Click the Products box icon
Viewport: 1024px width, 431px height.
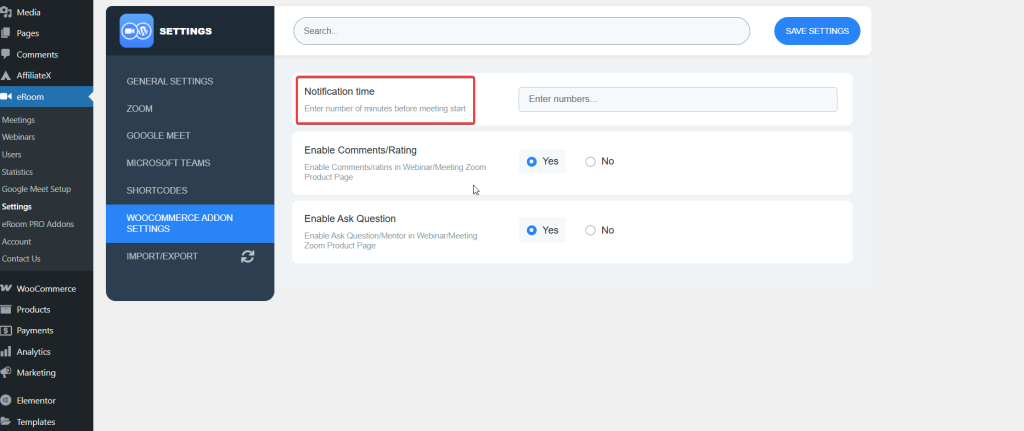click(6, 310)
